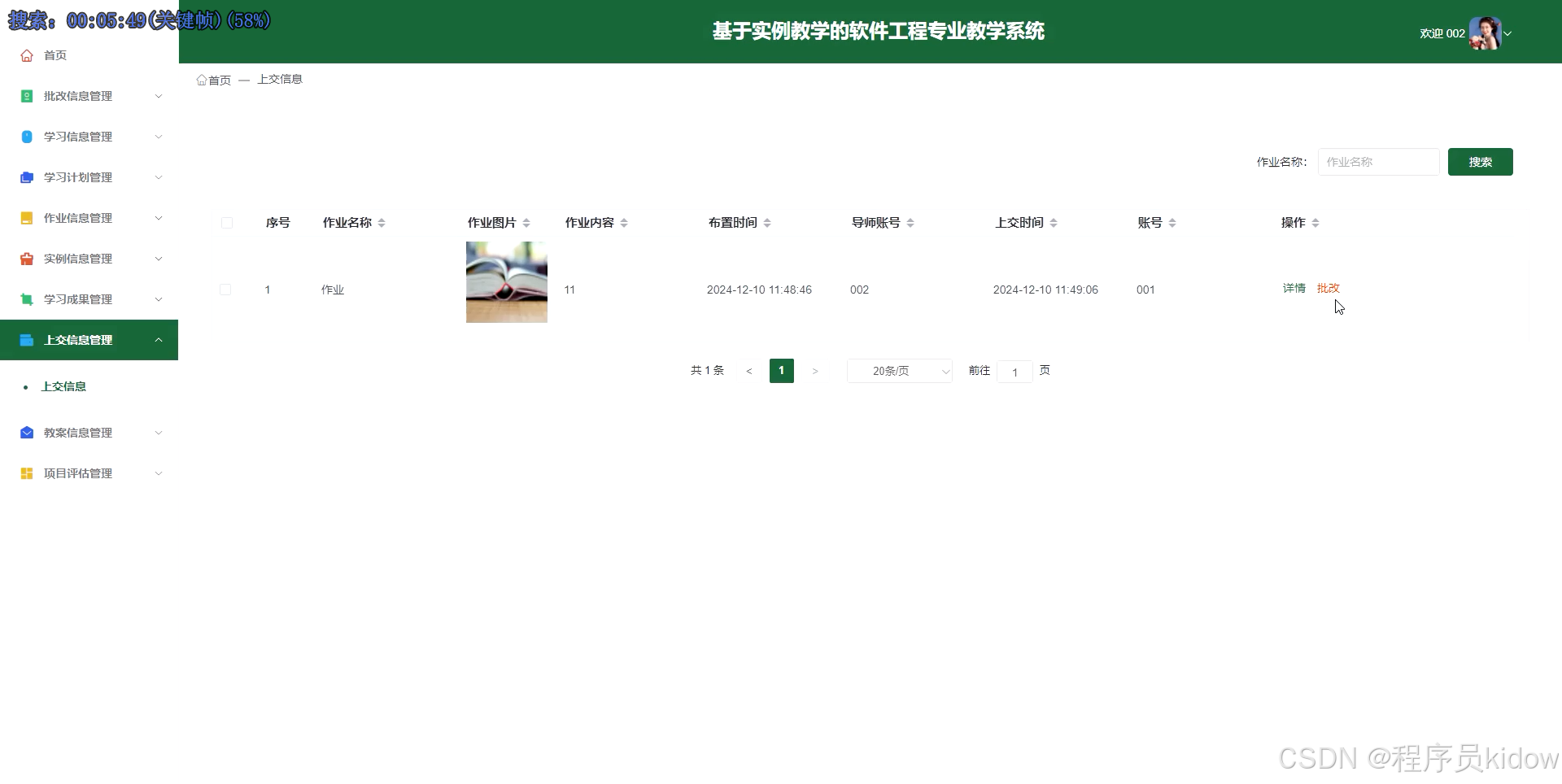Sort by 导师账号 column arrows
This screenshot has width=1562, height=784.
pos(910,223)
